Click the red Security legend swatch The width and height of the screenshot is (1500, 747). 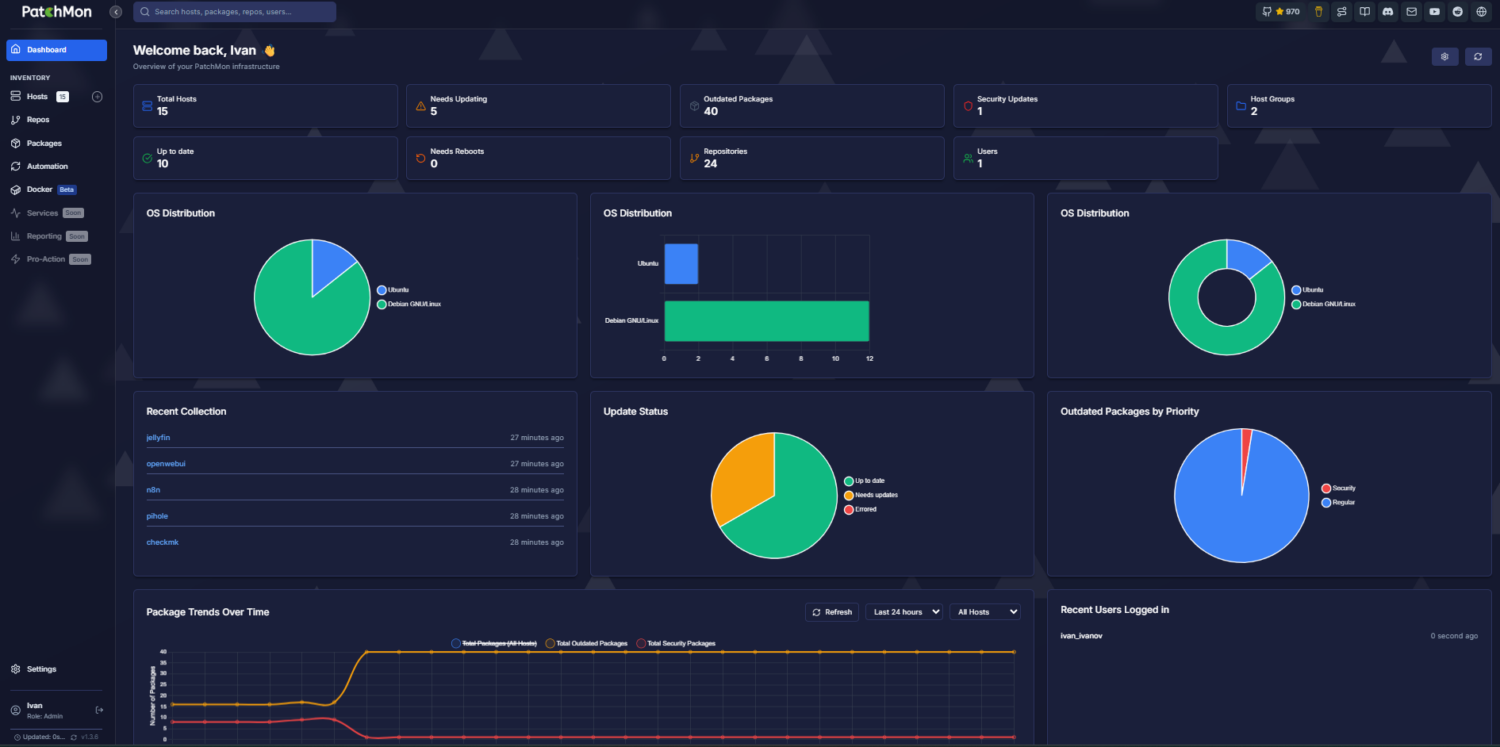click(1327, 488)
